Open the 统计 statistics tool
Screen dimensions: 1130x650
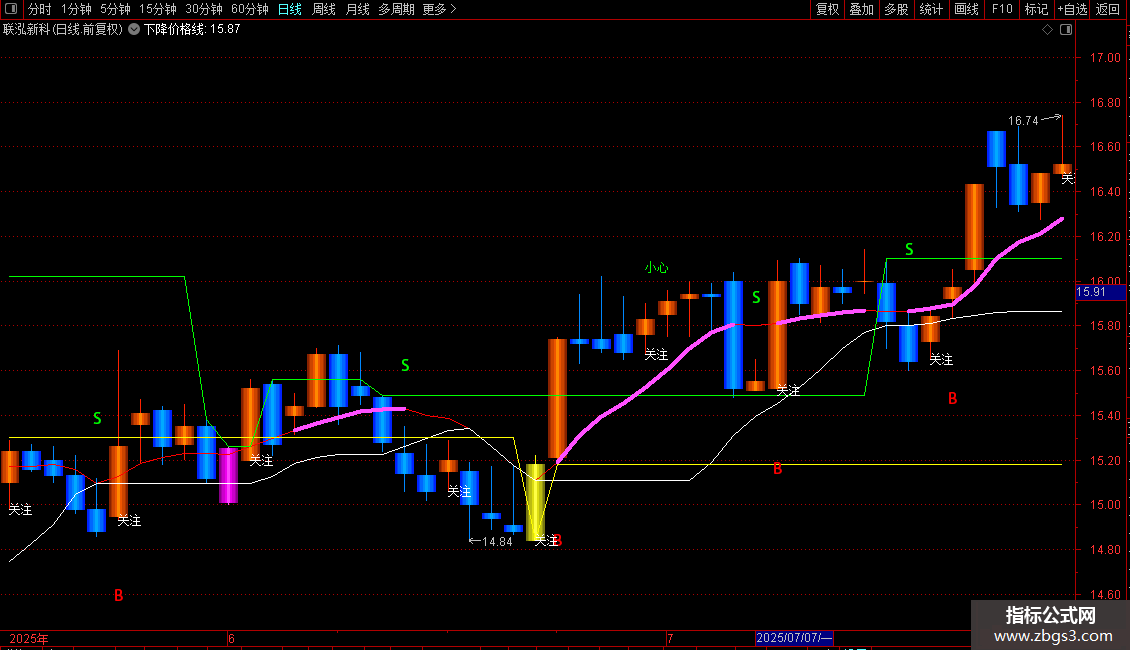[931, 9]
